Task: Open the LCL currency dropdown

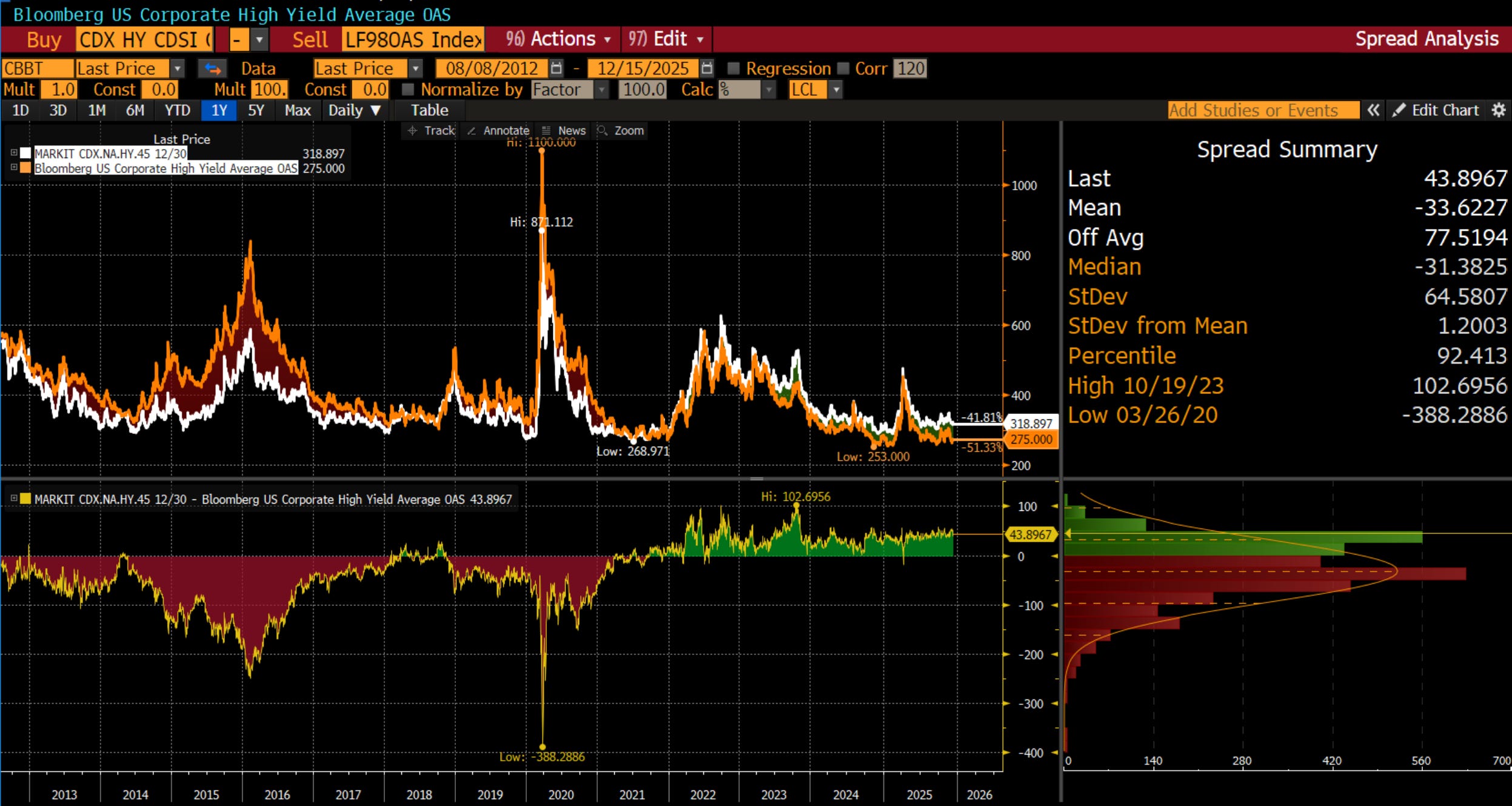Action: [836, 90]
